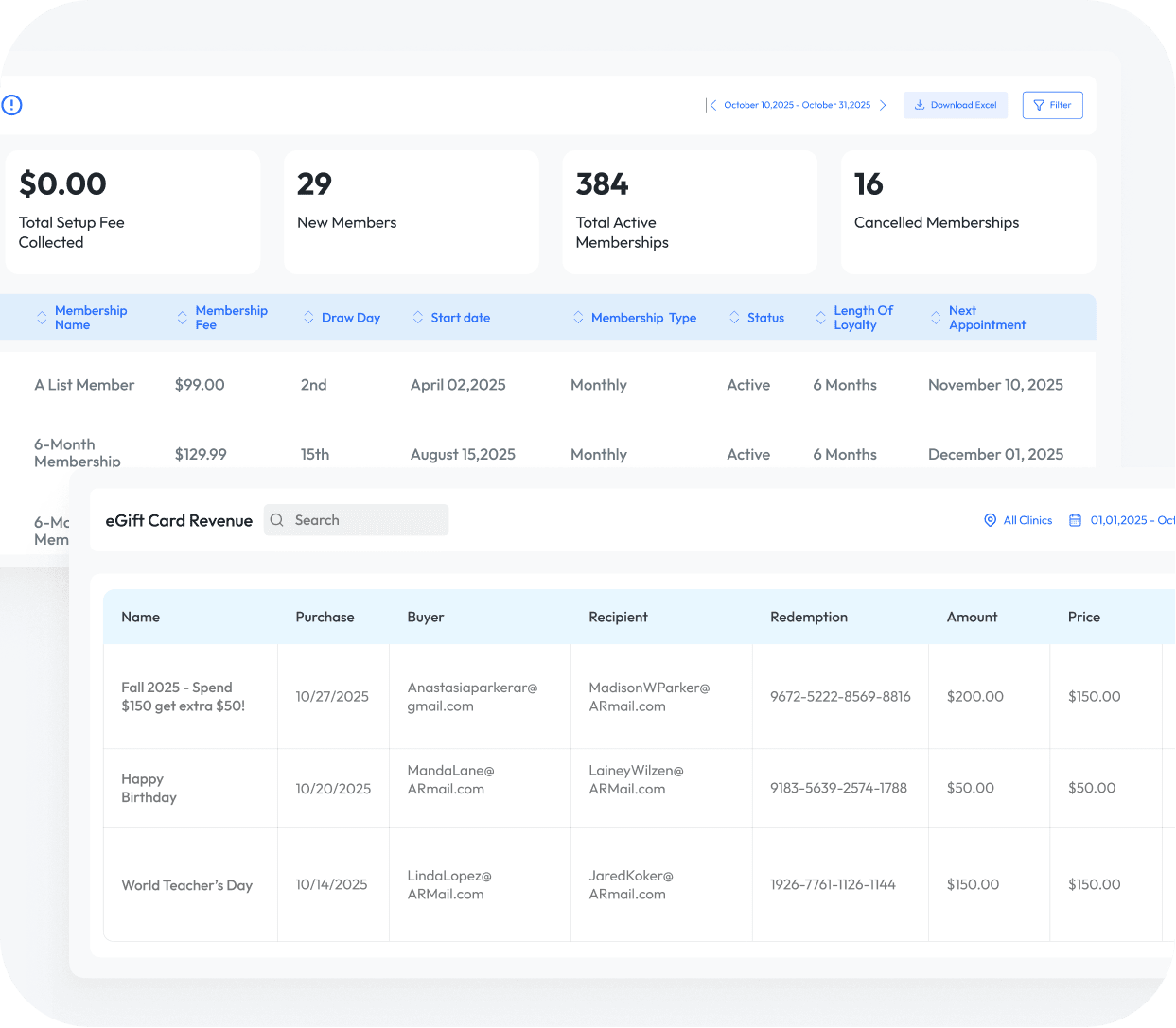Select the A List Member row

[x=84, y=385]
